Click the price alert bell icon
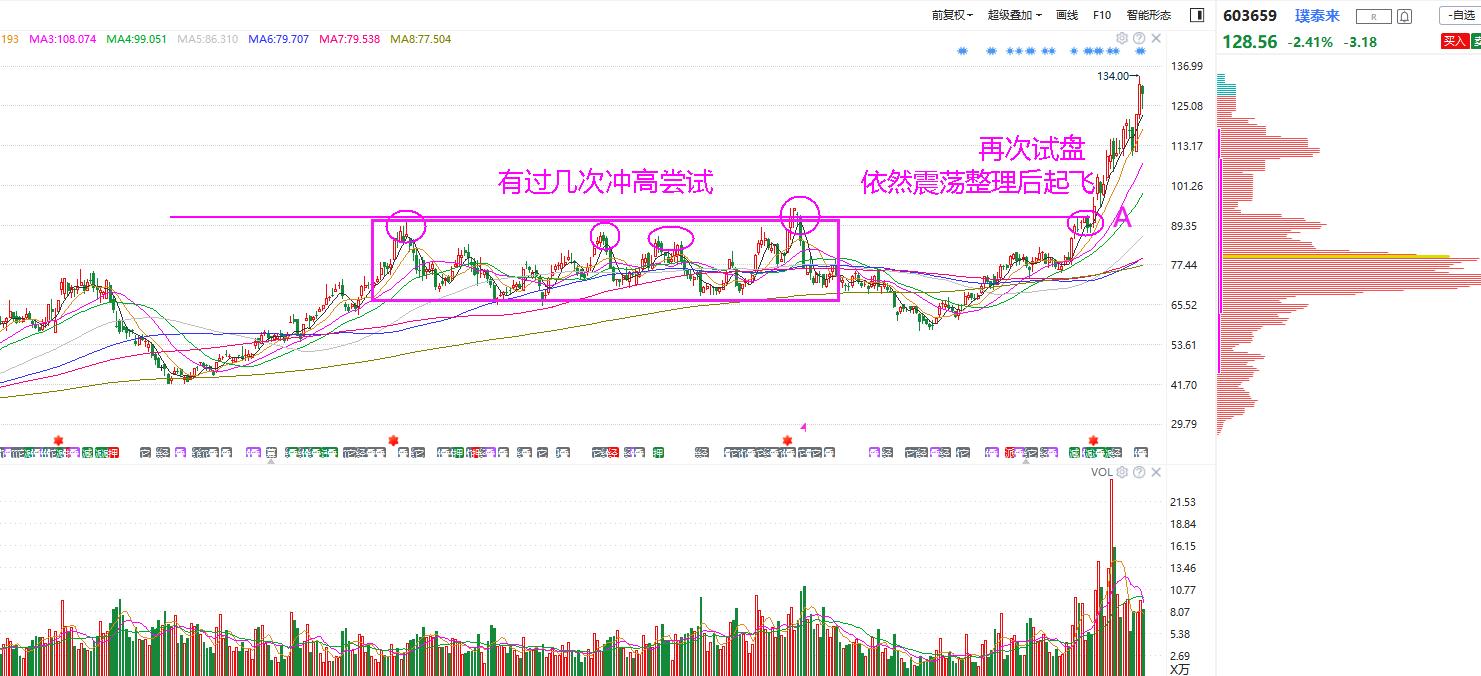Screen dimensions: 1481x676 (x=1404, y=16)
